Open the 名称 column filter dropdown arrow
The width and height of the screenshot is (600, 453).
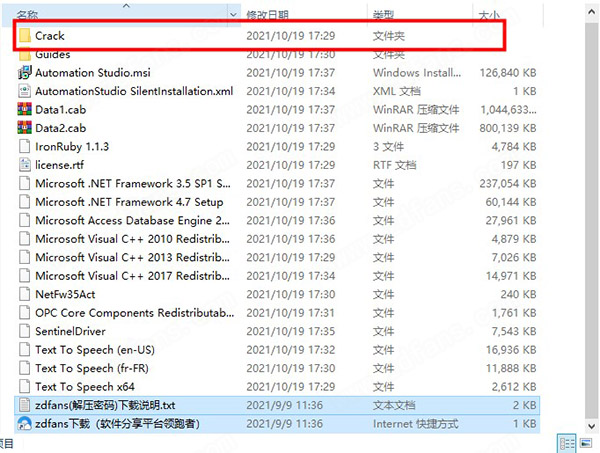click(x=233, y=15)
